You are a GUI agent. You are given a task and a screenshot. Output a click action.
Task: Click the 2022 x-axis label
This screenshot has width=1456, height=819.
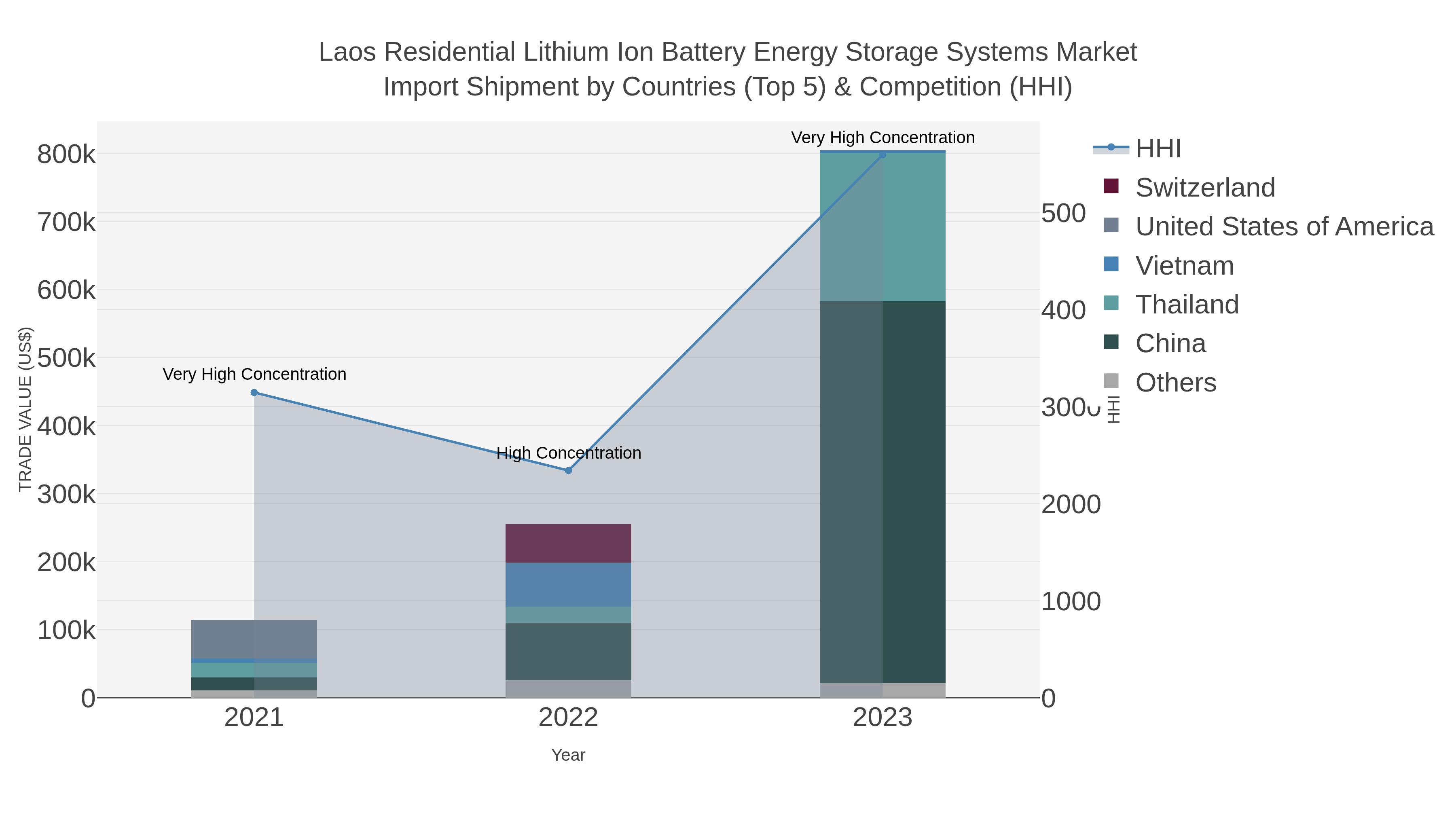(568, 718)
